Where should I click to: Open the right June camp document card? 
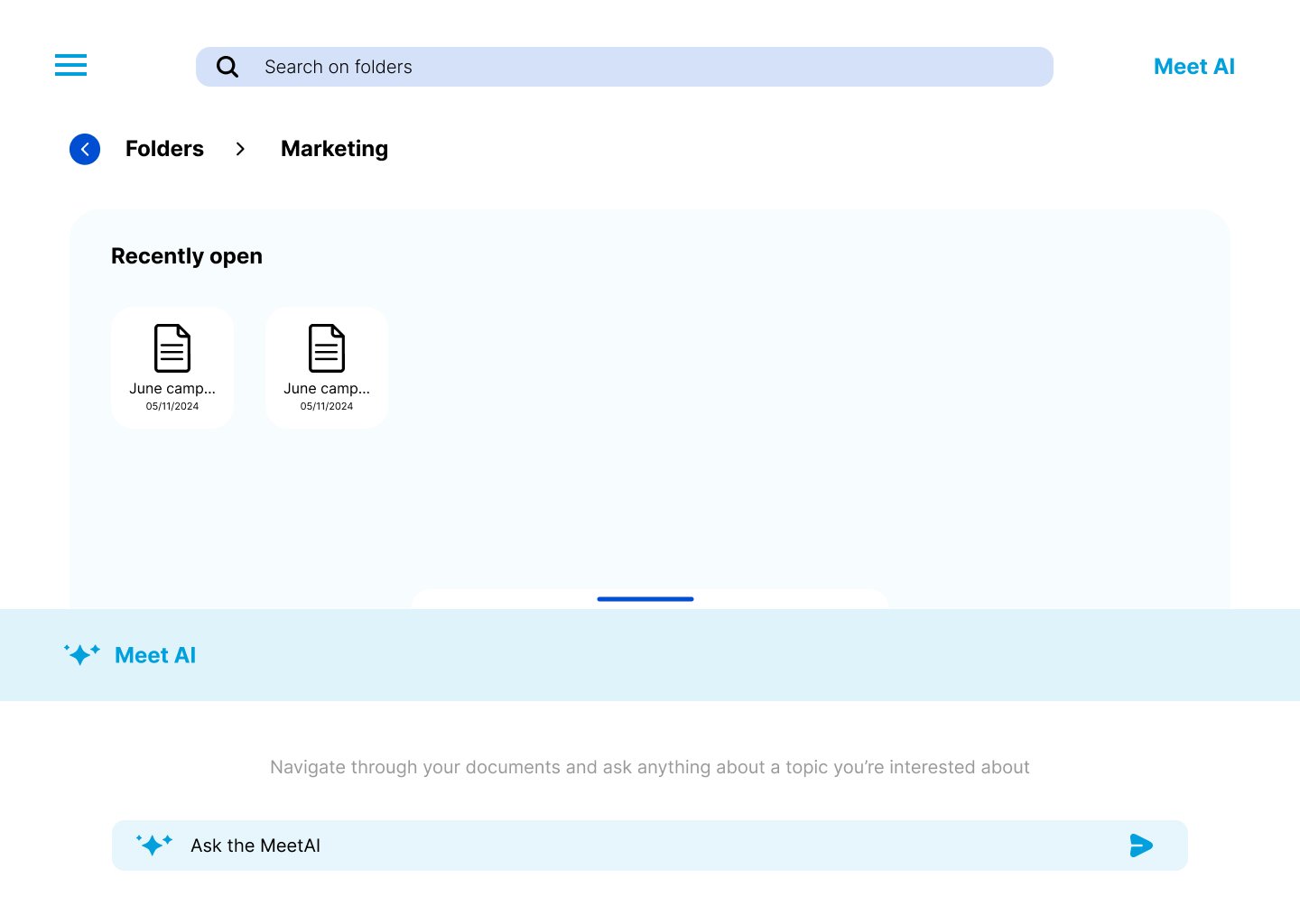327,367
